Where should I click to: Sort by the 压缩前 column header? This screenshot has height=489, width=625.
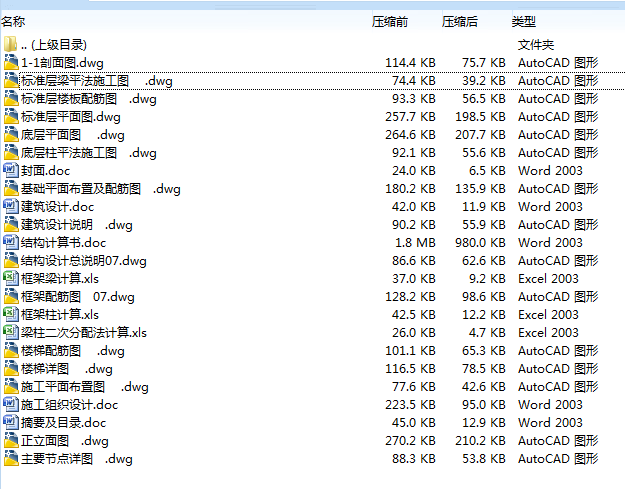(x=390, y=21)
